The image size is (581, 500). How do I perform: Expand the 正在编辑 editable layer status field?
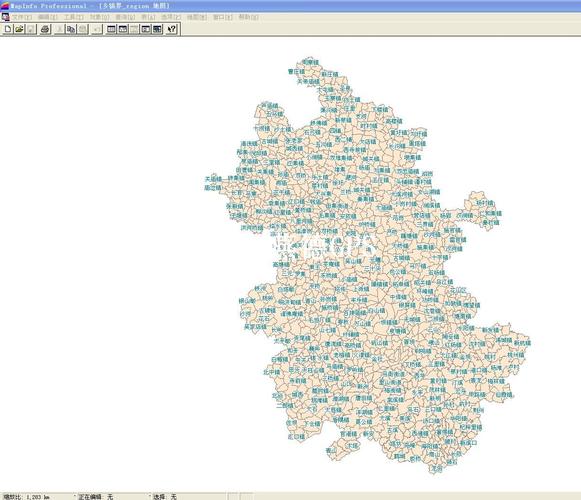[x=114, y=497]
